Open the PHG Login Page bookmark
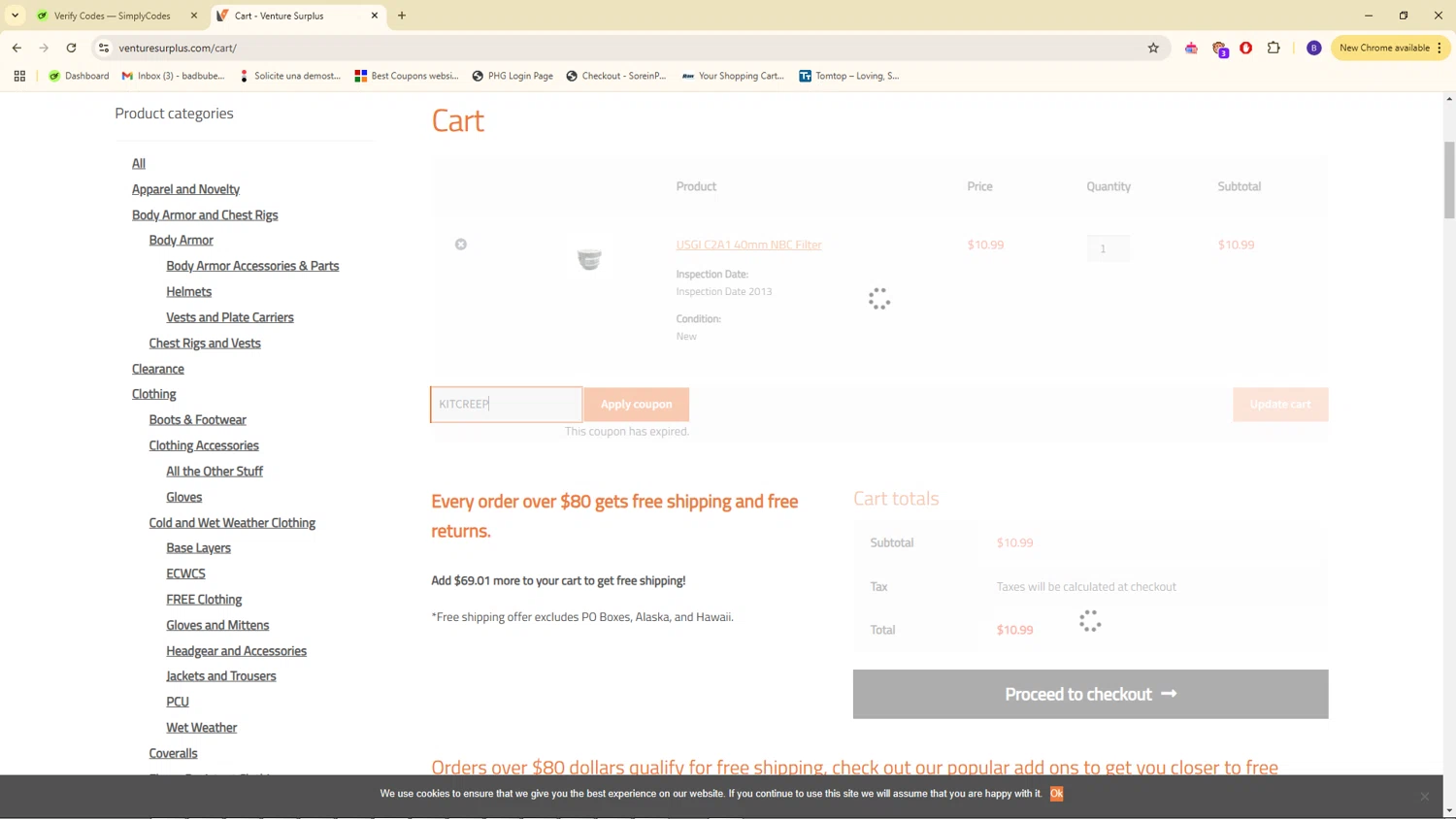The image size is (1456, 819). 513,76
